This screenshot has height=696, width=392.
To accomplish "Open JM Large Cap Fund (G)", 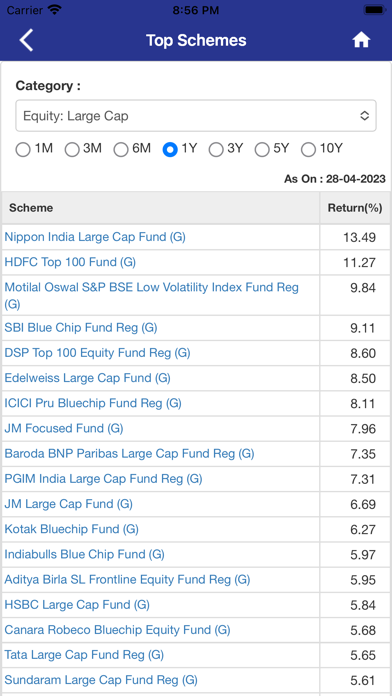I will [68, 504].
